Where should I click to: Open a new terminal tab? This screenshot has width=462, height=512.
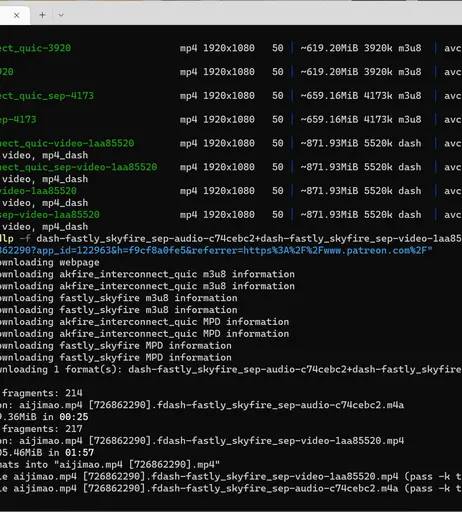42,15
